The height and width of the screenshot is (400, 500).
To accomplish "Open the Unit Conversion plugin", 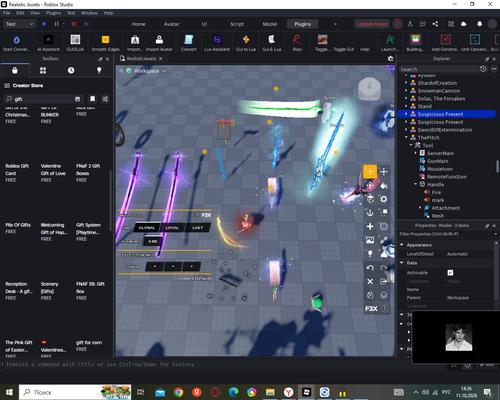I will 475,43.
